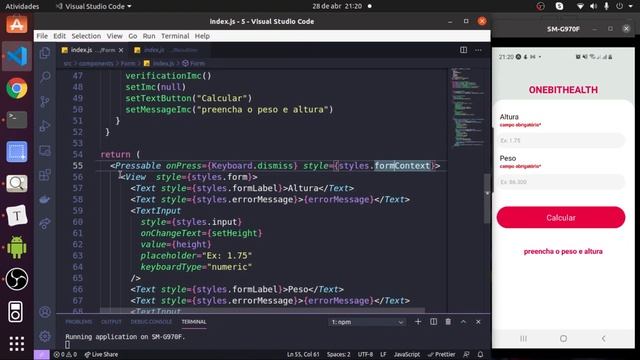Image resolution: width=640 pixels, height=360 pixels.
Task: Open editor More Actions ellipsis
Action: pyautogui.click(x=478, y=50)
